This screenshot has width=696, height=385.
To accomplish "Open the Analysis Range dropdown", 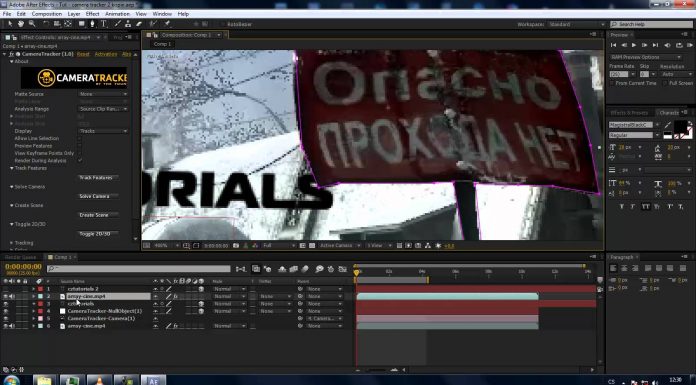I will 103,109.
